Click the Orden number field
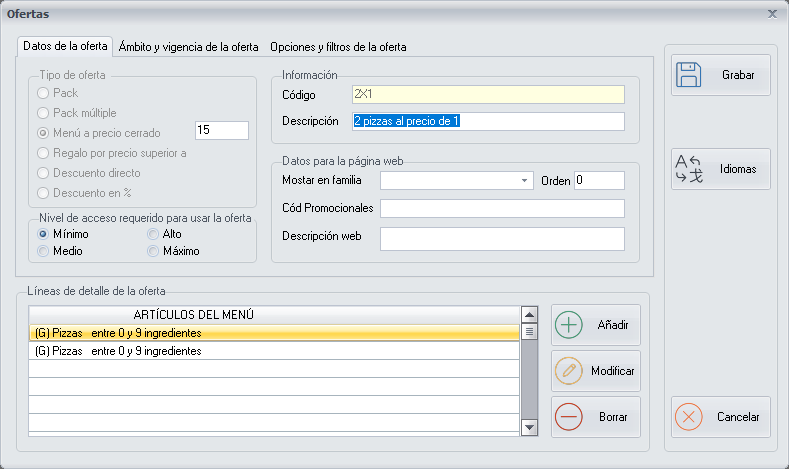 coord(599,181)
